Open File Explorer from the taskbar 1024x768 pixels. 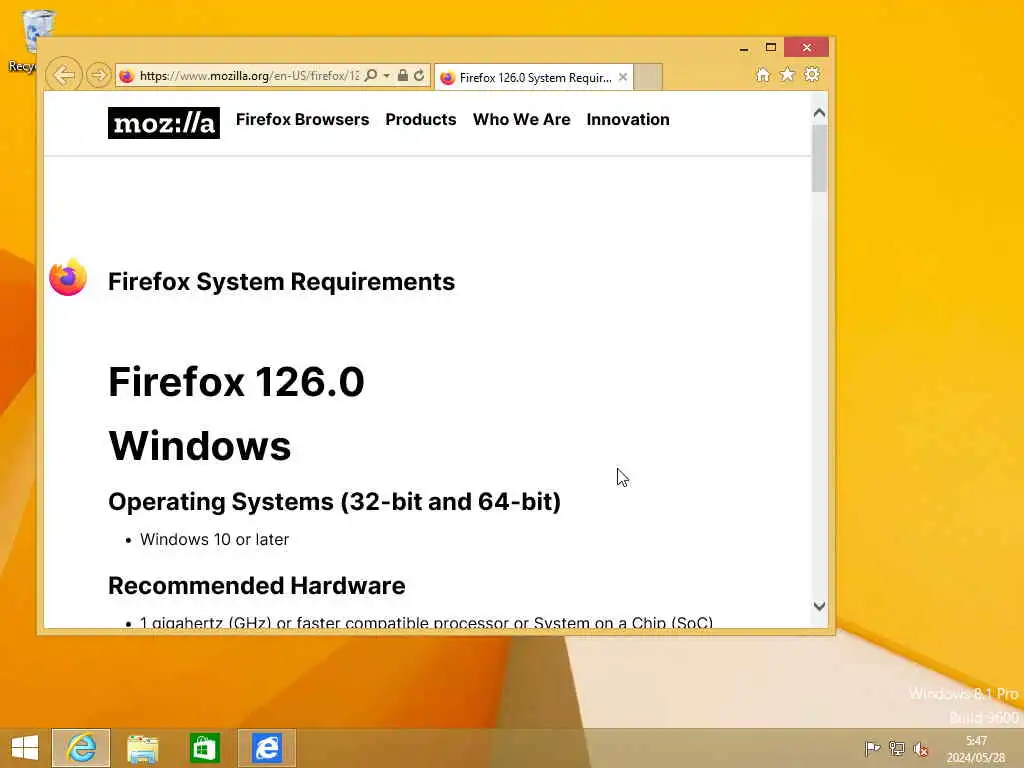point(143,748)
